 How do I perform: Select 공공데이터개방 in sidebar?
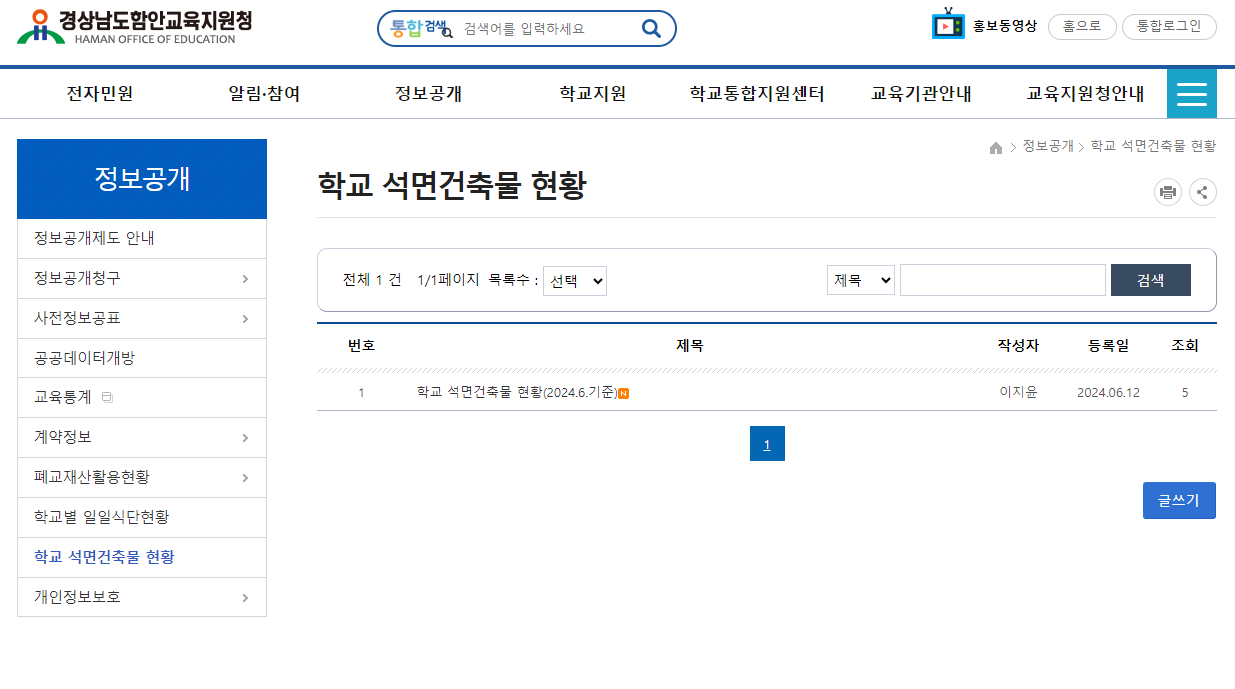pos(142,358)
